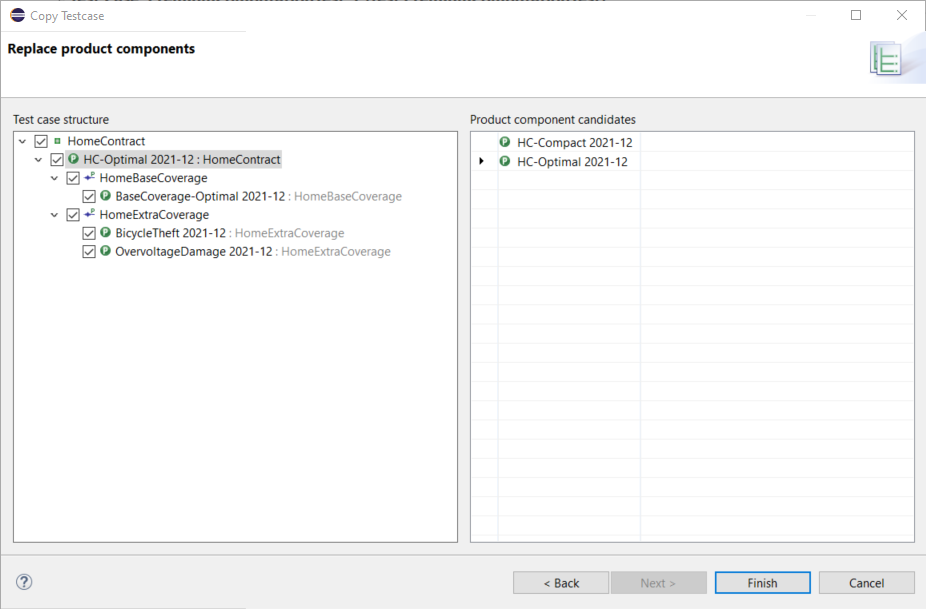Viewport: 926px width, 609px height.
Task: Expand the HC-Optimal 2021-12 candidate entry
Action: [482, 160]
